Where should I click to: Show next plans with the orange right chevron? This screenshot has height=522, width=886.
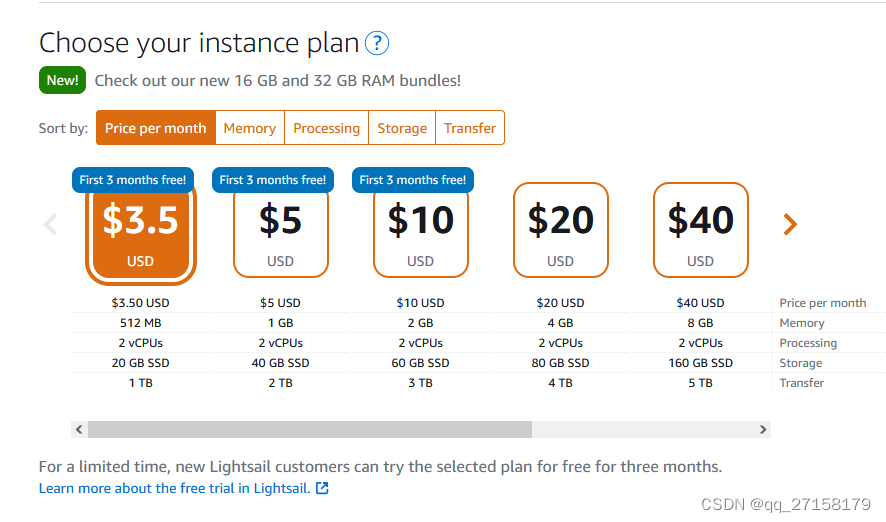click(790, 224)
